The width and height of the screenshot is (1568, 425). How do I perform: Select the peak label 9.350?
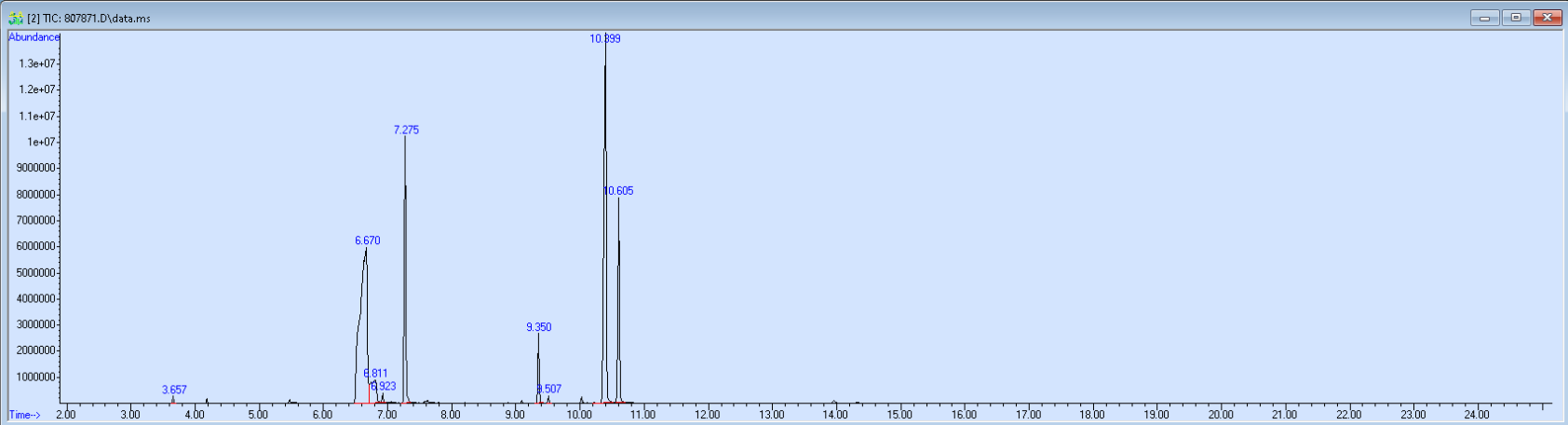click(538, 327)
